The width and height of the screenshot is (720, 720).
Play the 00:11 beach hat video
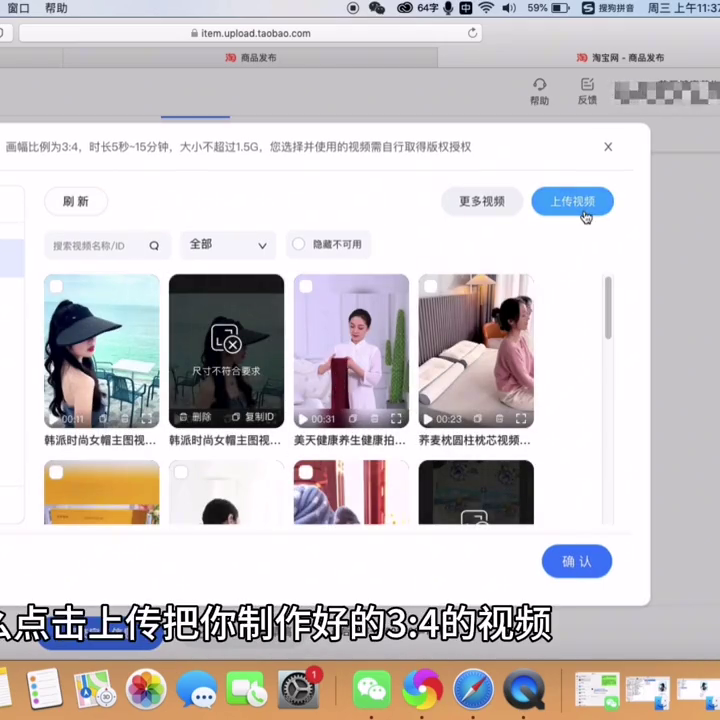coord(54,419)
